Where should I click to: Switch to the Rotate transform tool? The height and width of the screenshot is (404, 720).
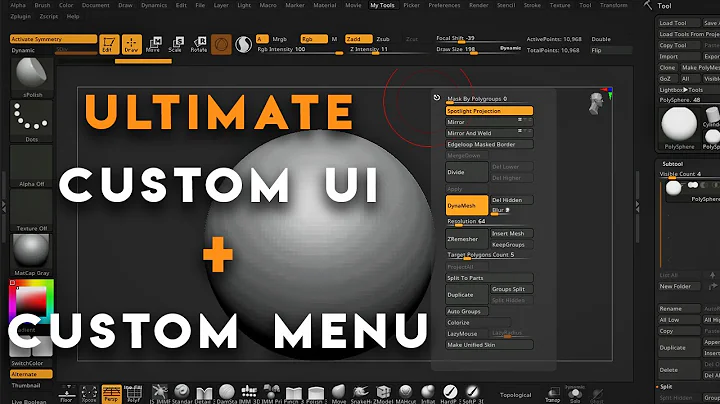tap(198, 45)
